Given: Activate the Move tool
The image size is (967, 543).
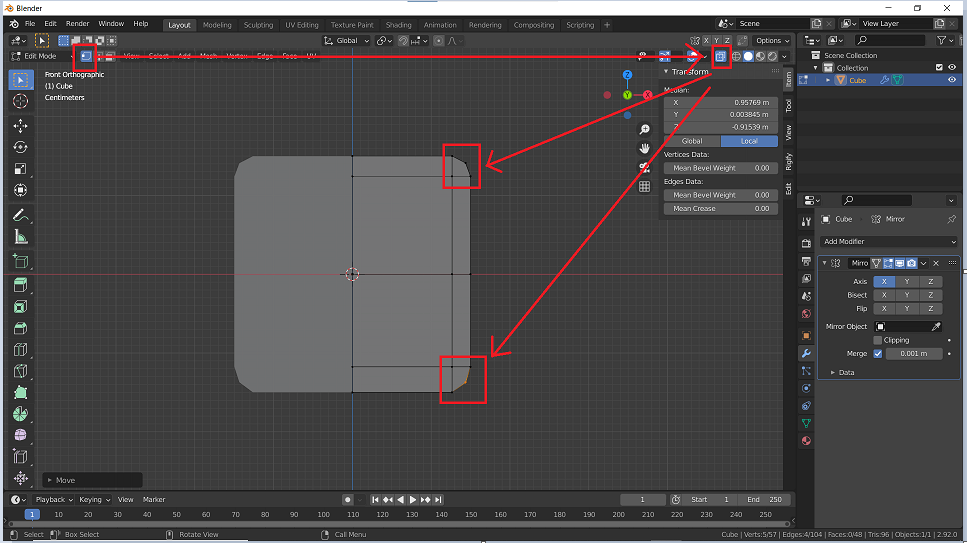Looking at the screenshot, I should [20, 126].
